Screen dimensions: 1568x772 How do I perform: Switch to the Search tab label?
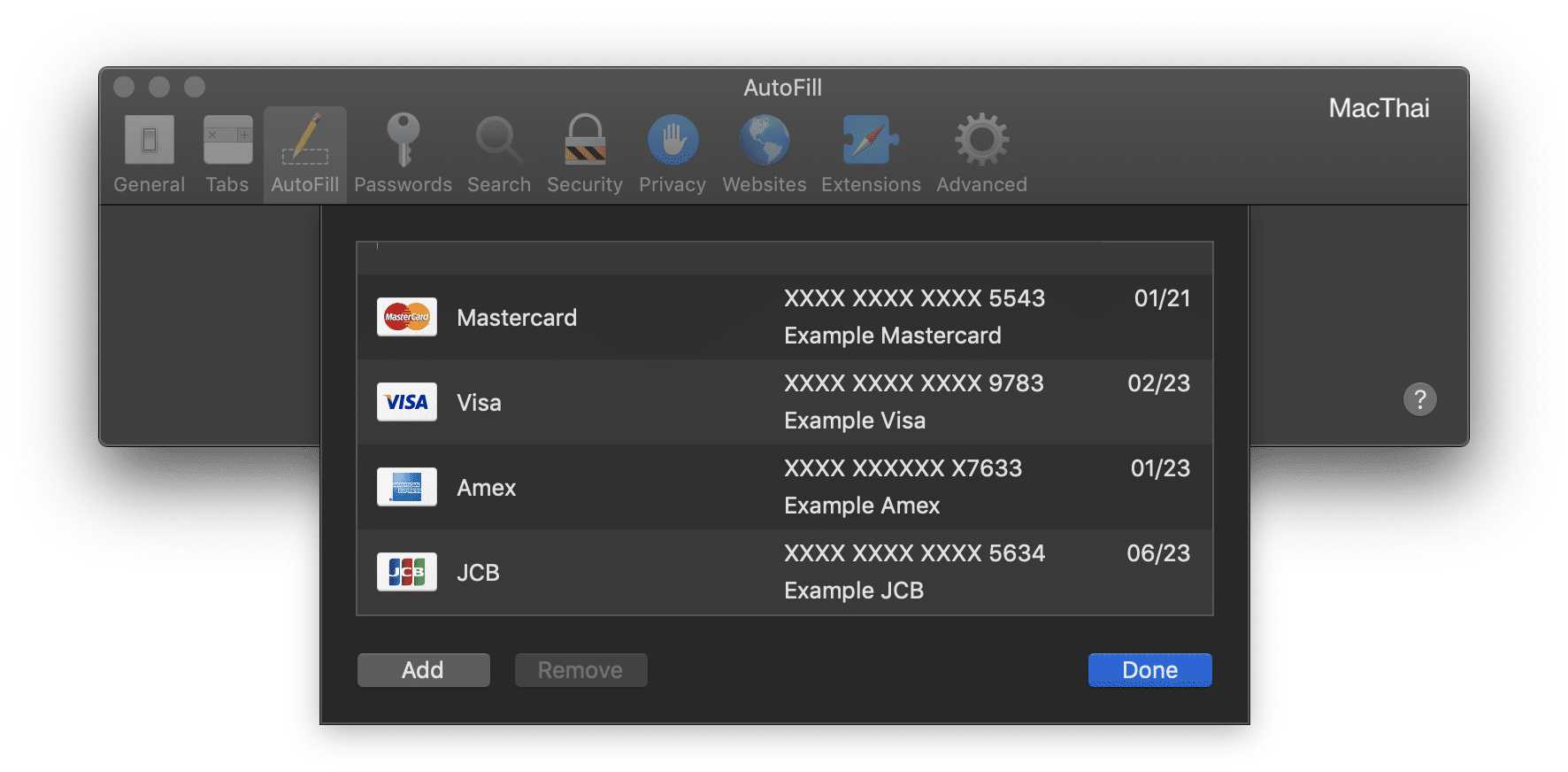pyautogui.click(x=499, y=184)
